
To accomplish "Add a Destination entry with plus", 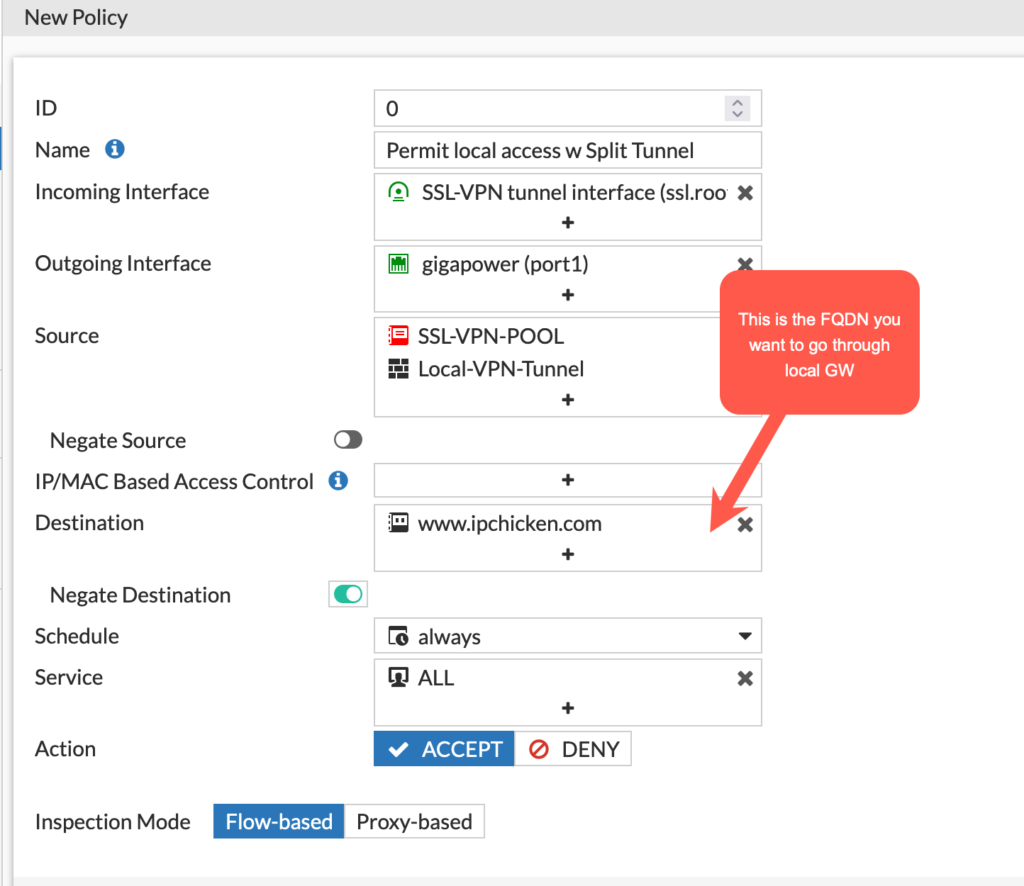I will (568, 554).
